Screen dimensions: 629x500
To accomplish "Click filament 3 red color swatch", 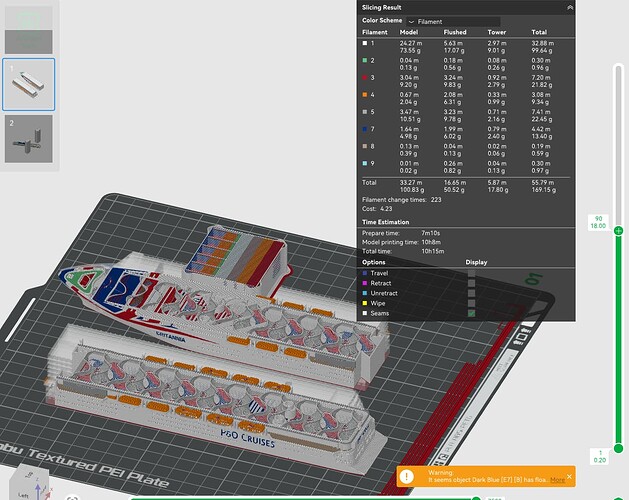I will tap(365, 77).
